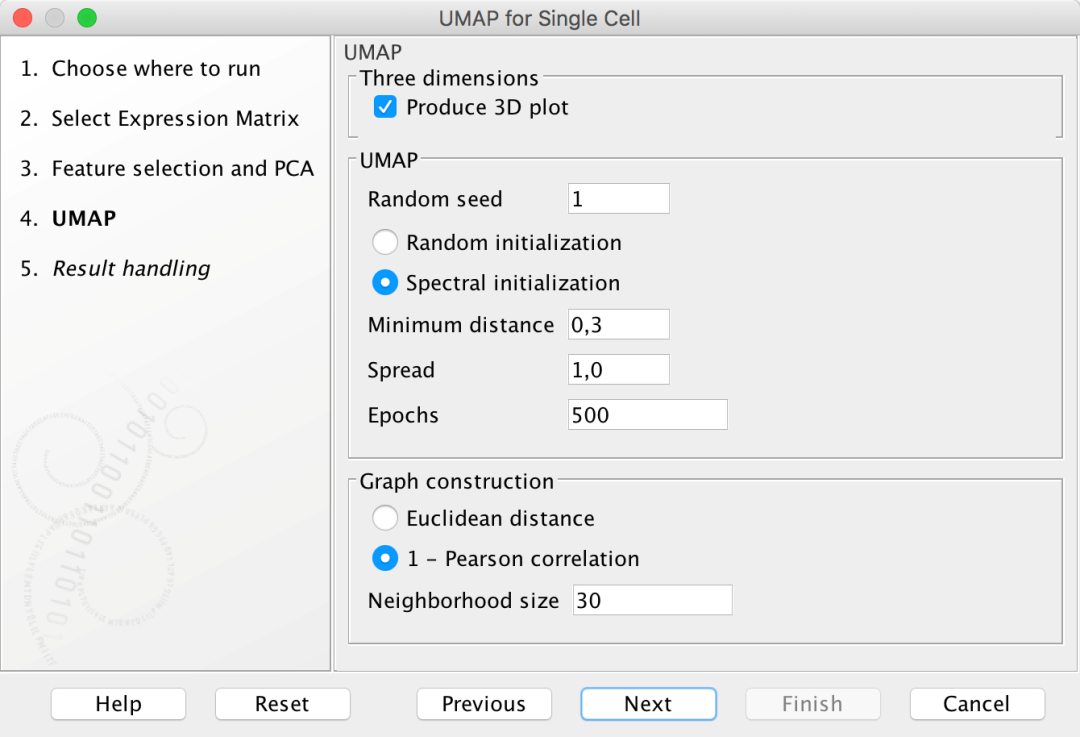
Task: Click the Epochs input field
Action: click(x=647, y=415)
